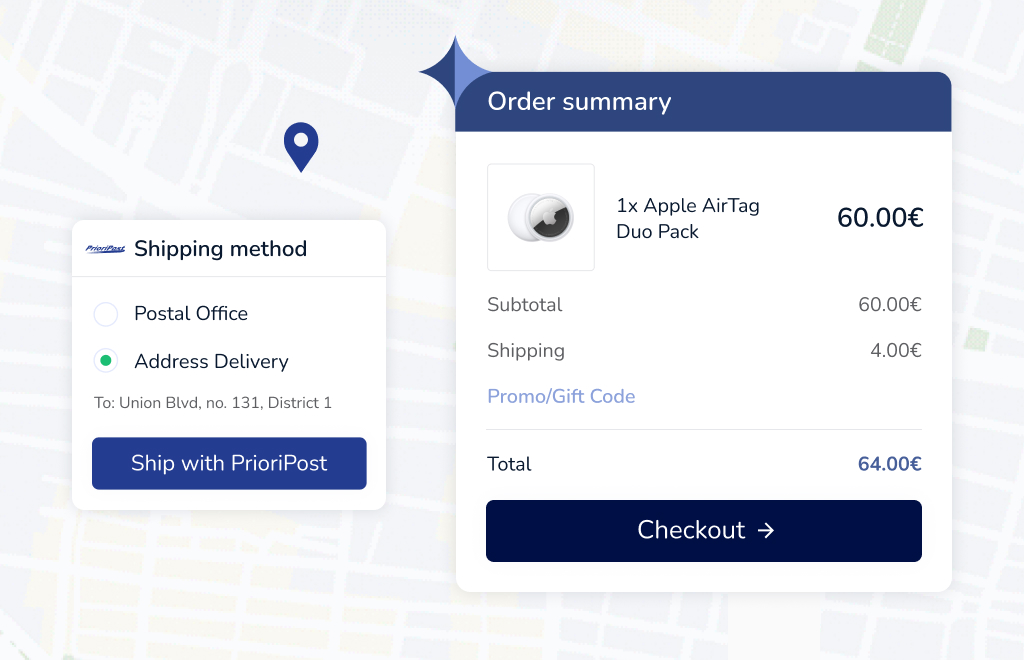This screenshot has width=1024, height=660.
Task: Click the 4.00€ shipping cost value
Action: click(x=895, y=351)
